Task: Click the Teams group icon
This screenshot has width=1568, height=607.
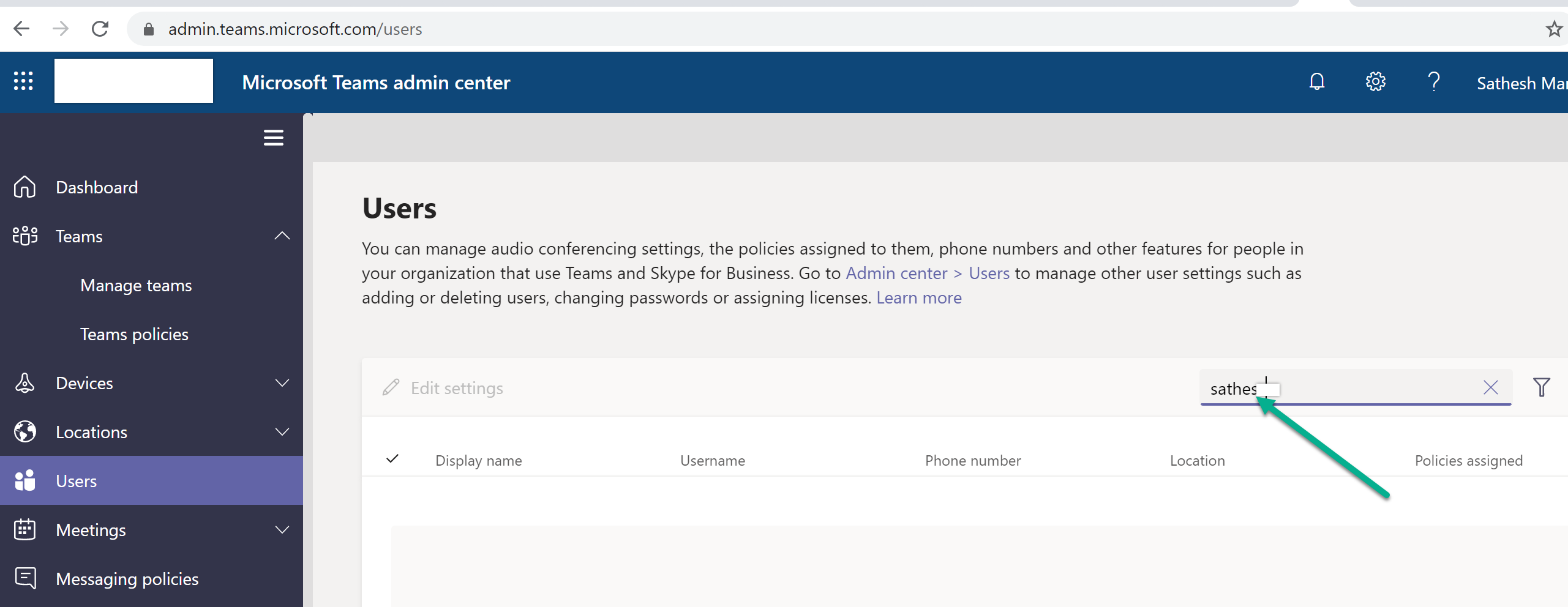Action: coord(24,236)
